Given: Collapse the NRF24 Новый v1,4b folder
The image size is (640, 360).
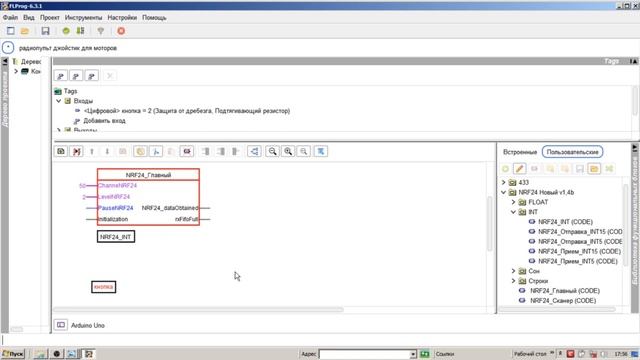Looking at the screenshot, I should click(x=504, y=192).
